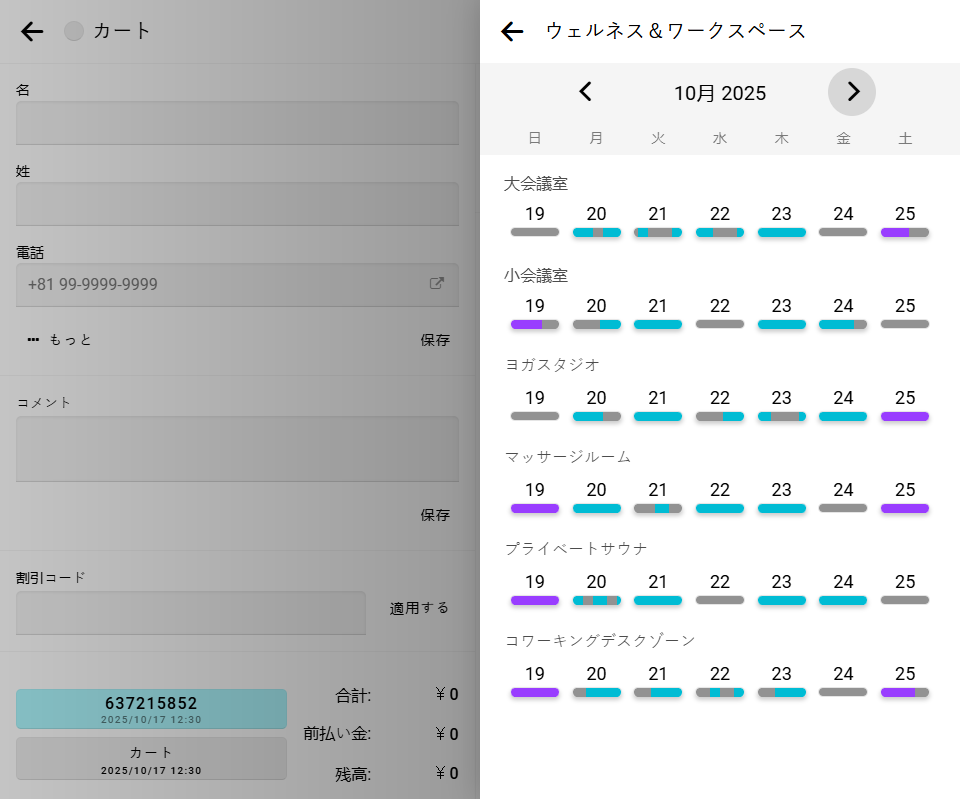Select day 25 for コワーキングデスクゾーン
960x799 pixels.
(x=905, y=681)
